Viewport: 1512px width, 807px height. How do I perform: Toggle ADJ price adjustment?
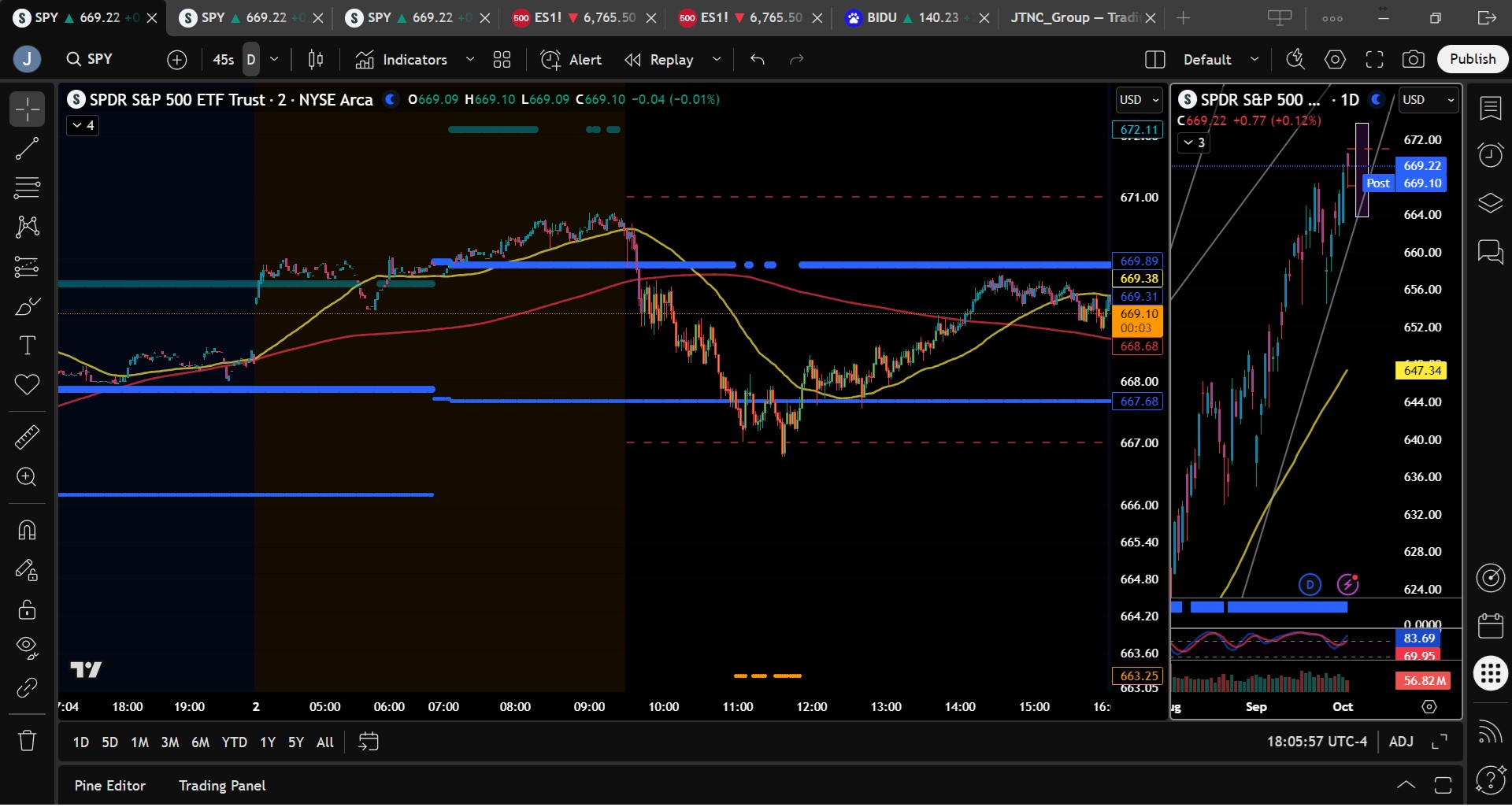(1401, 742)
